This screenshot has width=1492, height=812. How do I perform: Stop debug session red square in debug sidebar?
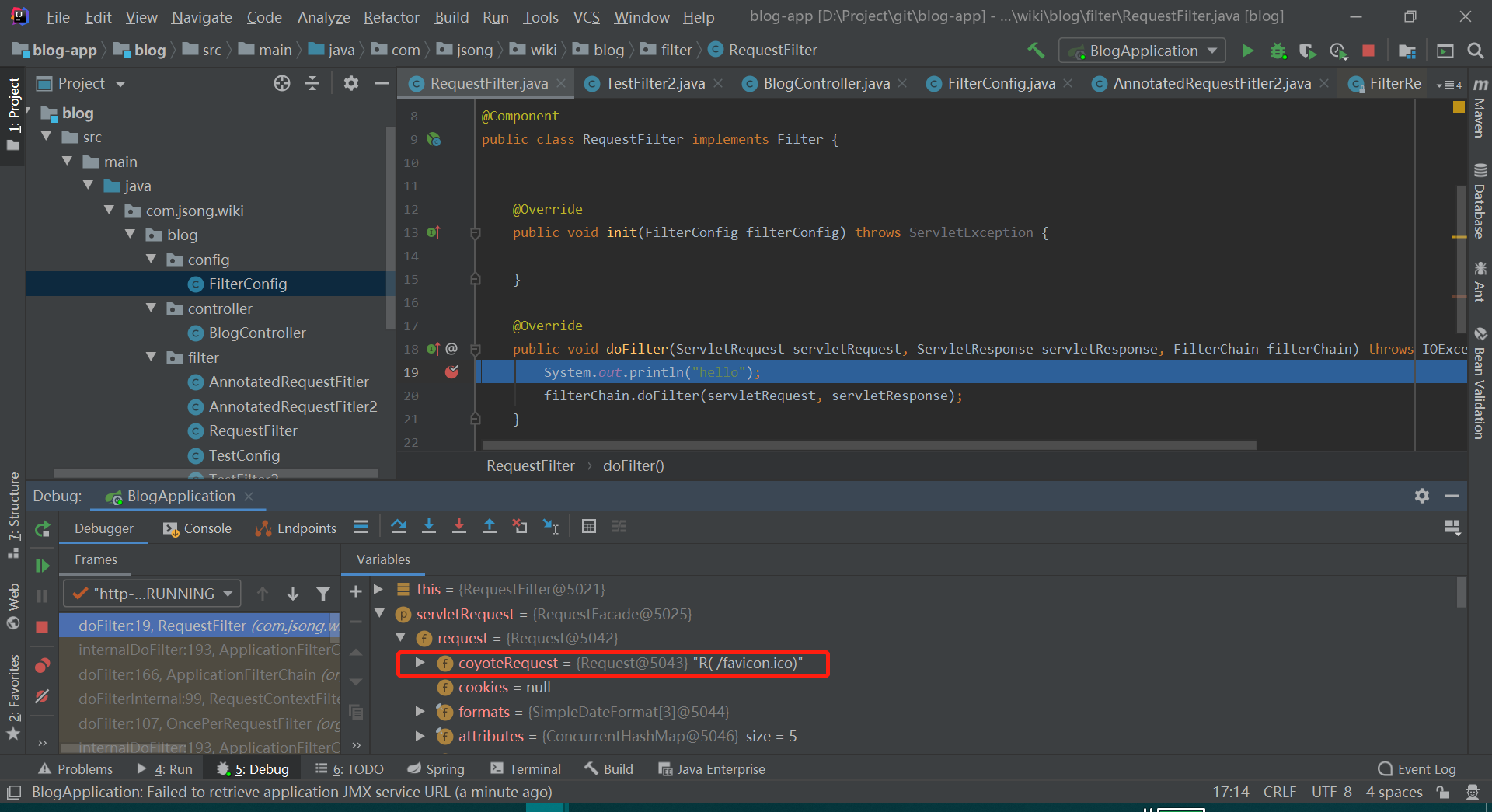(42, 626)
